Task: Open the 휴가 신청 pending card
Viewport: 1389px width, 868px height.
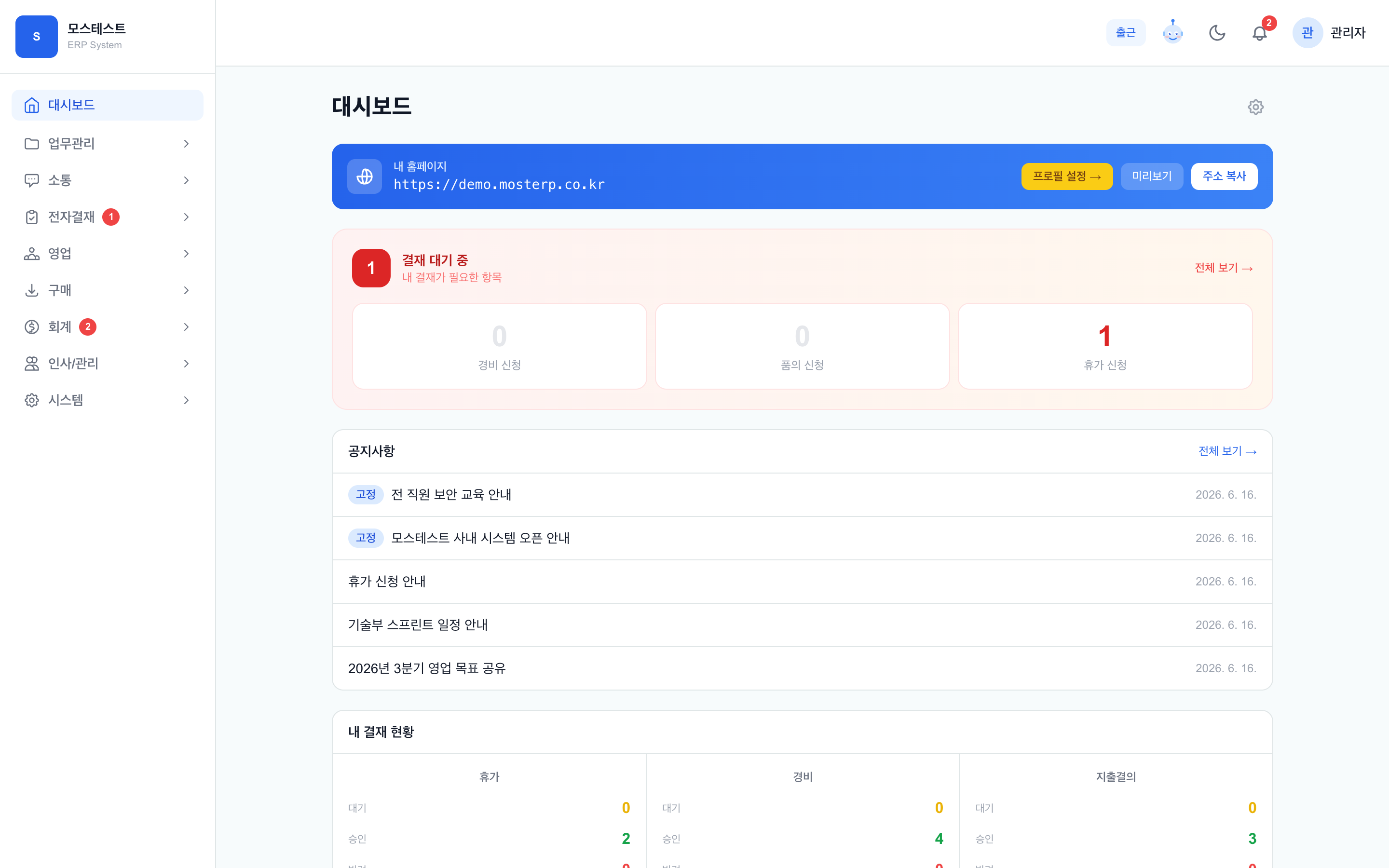Action: click(1105, 346)
